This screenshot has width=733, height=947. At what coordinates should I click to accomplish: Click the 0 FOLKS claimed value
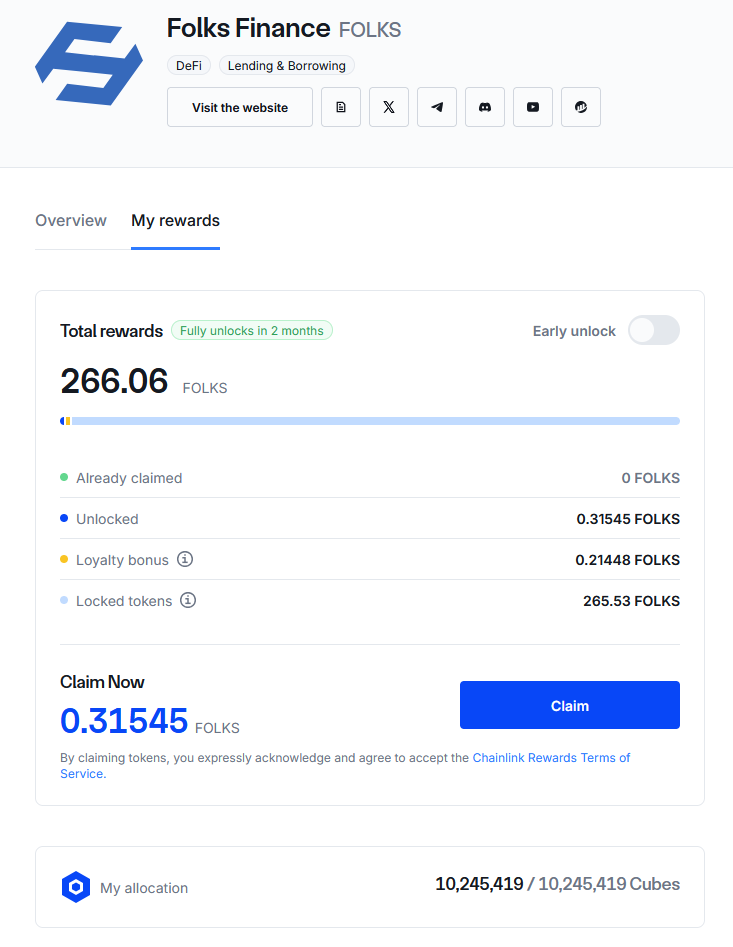(651, 478)
